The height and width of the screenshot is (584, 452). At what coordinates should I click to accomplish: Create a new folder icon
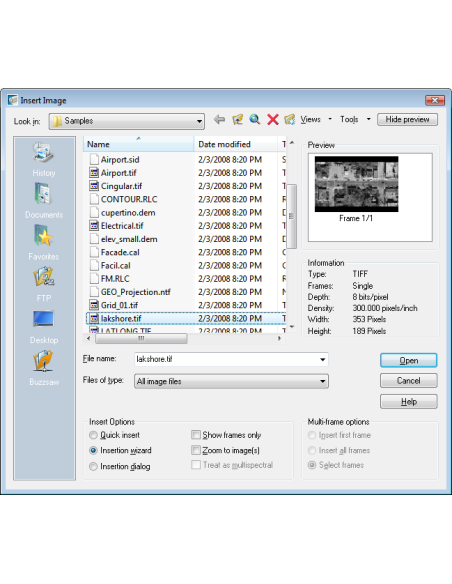click(x=290, y=120)
